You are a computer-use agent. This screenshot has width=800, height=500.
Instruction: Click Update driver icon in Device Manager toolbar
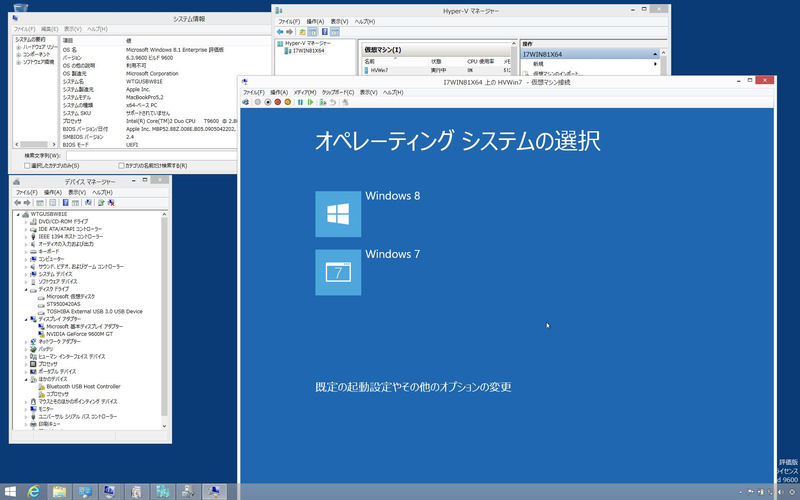101,203
